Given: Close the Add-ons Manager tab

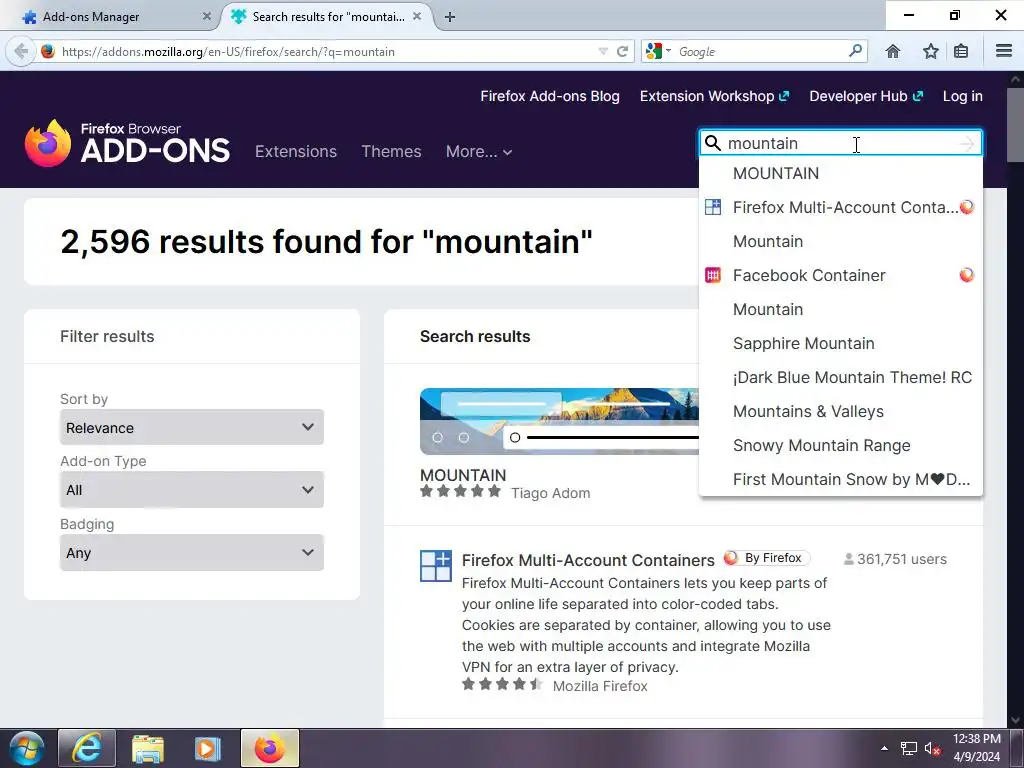Looking at the screenshot, I should point(206,16).
